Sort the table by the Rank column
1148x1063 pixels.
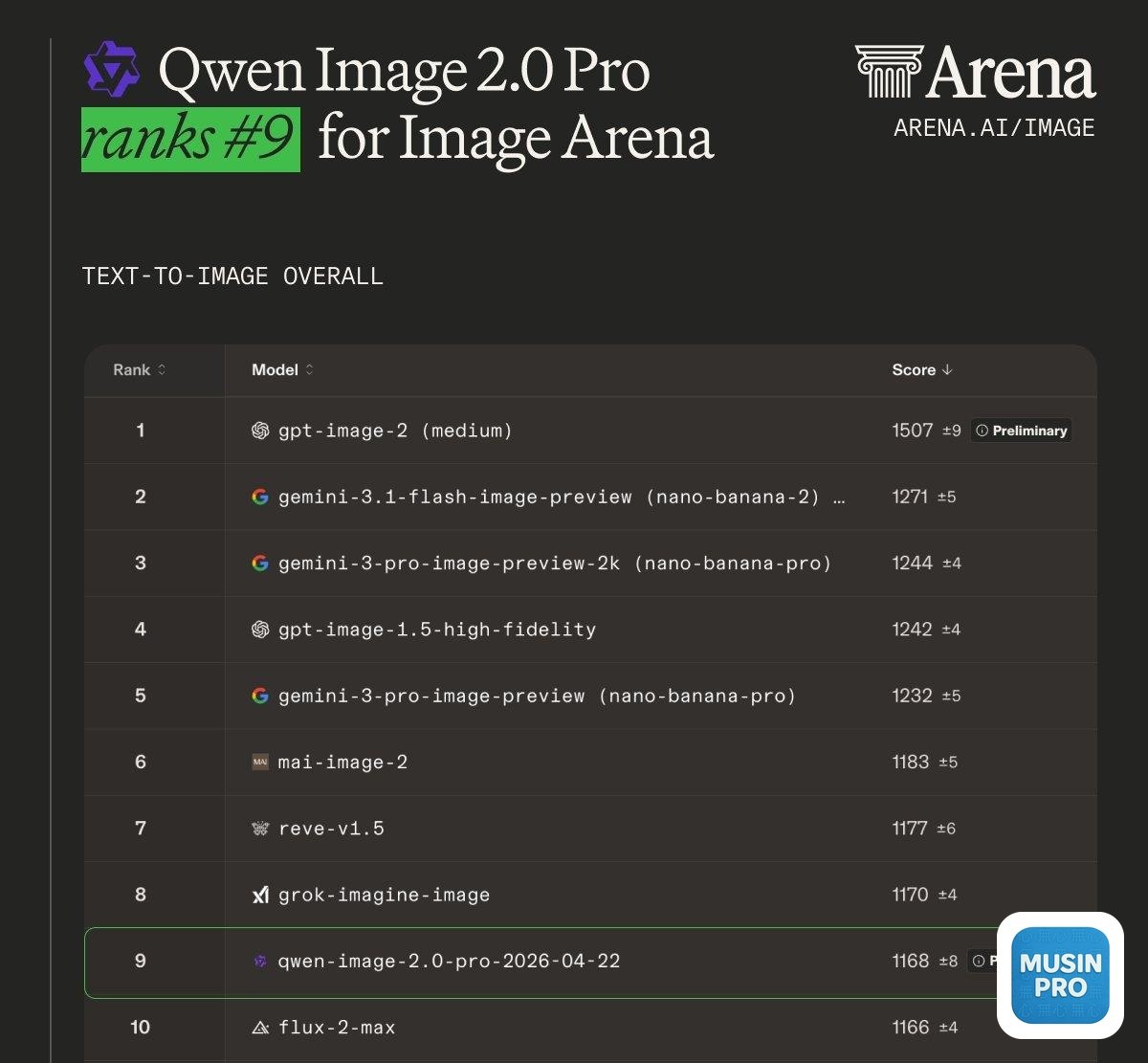140,370
